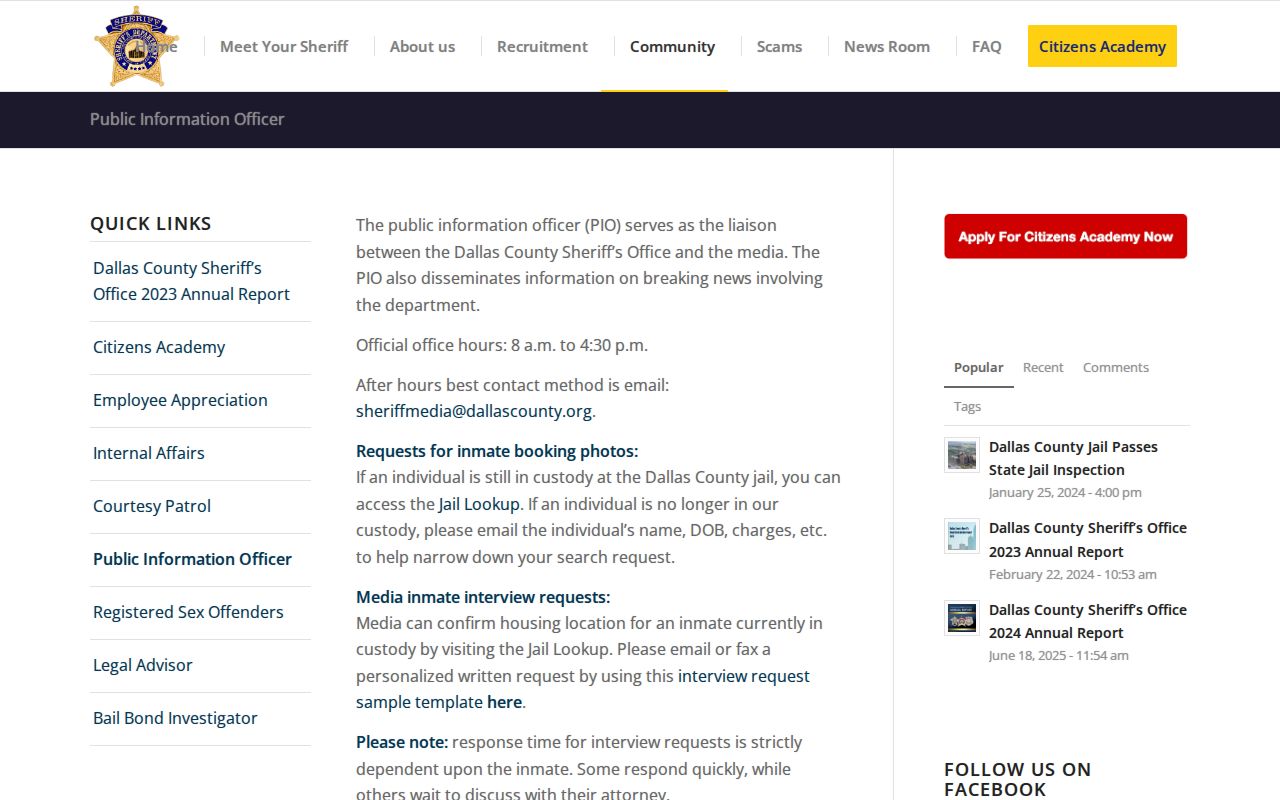Open the Recruitment menu item

pyautogui.click(x=542, y=46)
